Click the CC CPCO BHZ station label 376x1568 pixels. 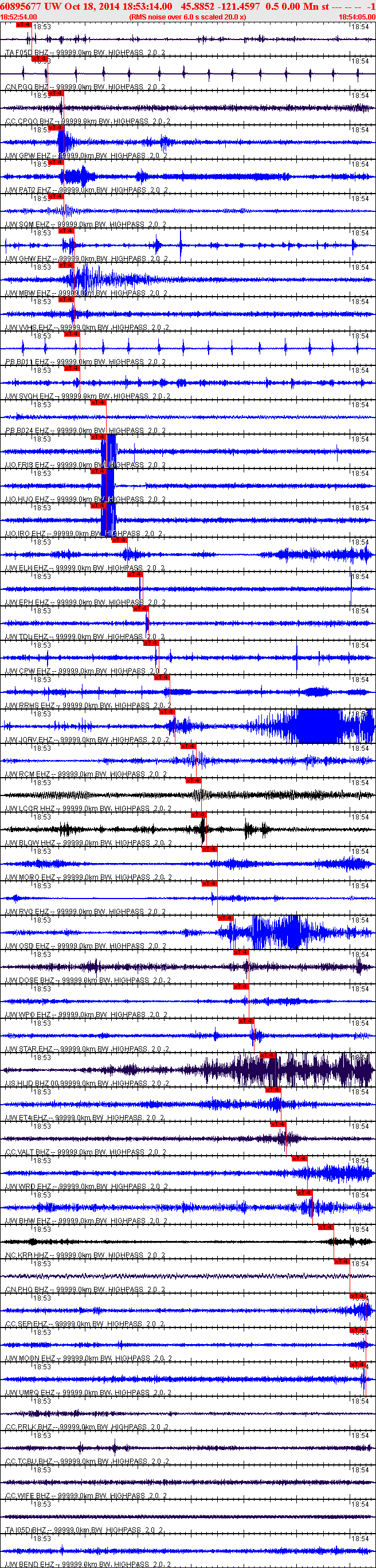[x=30, y=122]
